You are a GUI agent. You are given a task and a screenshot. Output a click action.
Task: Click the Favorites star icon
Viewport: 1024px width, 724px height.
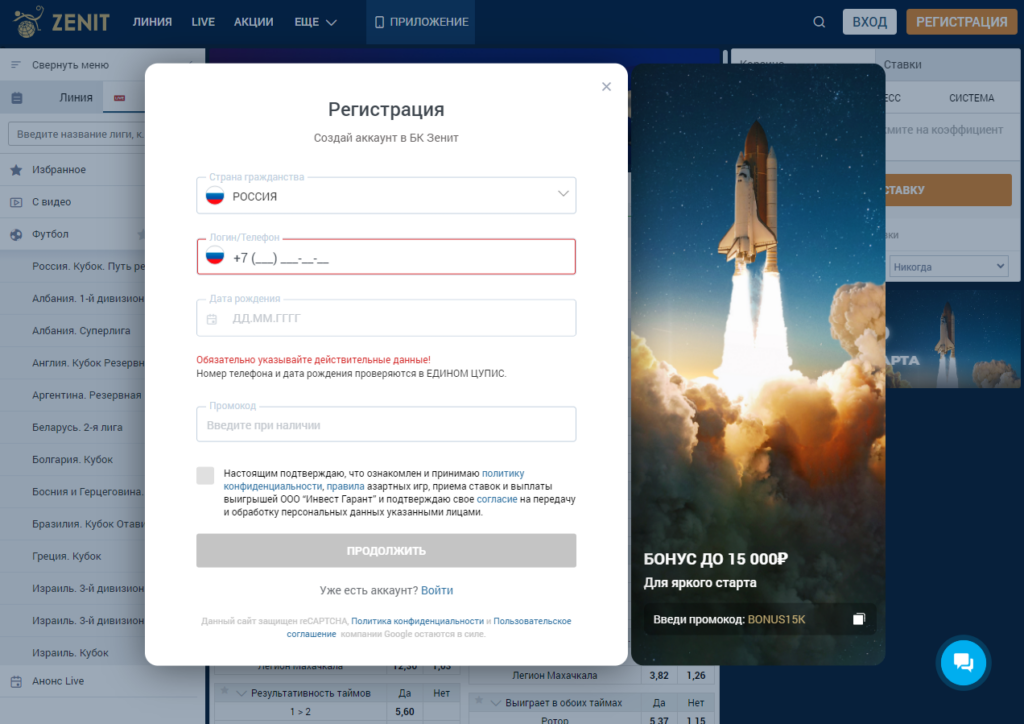point(16,170)
